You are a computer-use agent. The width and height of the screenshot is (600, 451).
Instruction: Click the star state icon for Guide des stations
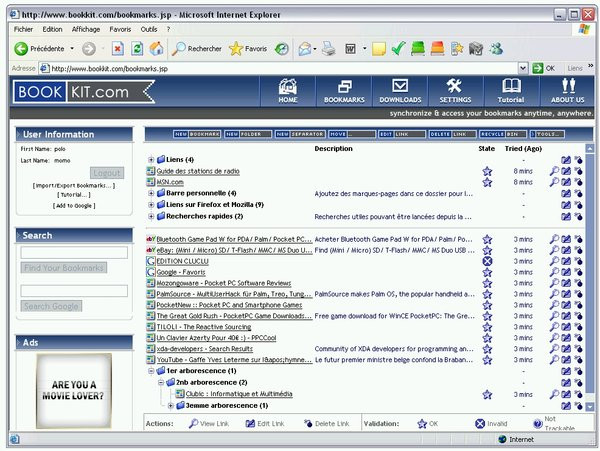click(487, 171)
